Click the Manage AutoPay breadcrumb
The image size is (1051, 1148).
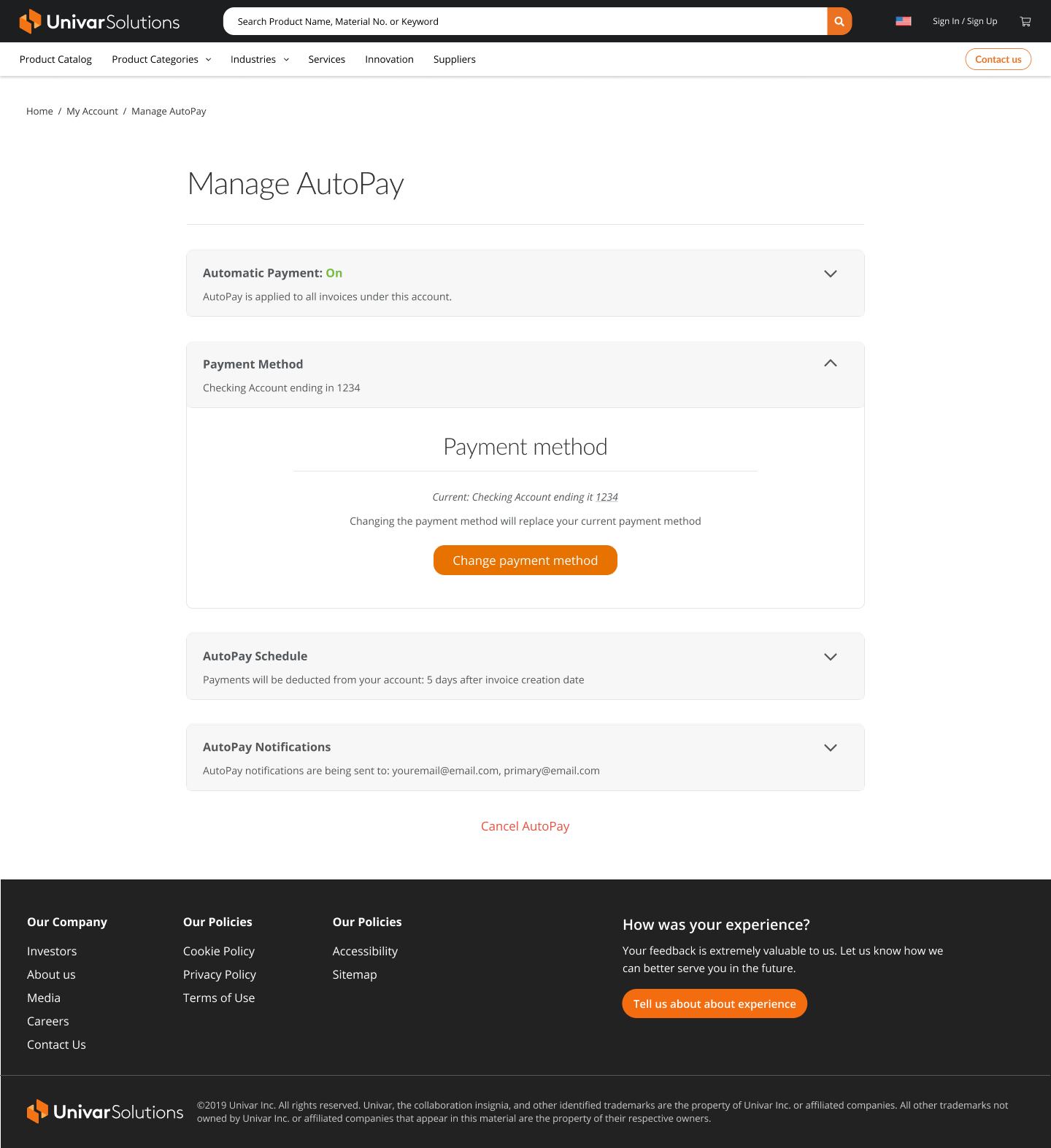(x=169, y=111)
